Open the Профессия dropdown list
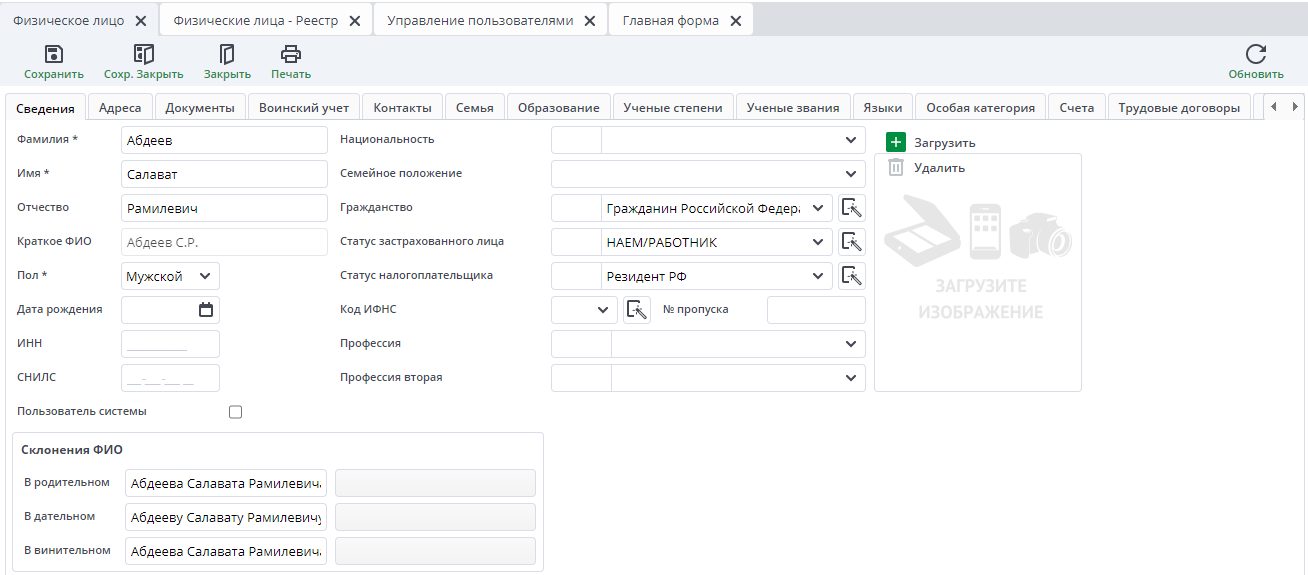 tap(851, 344)
